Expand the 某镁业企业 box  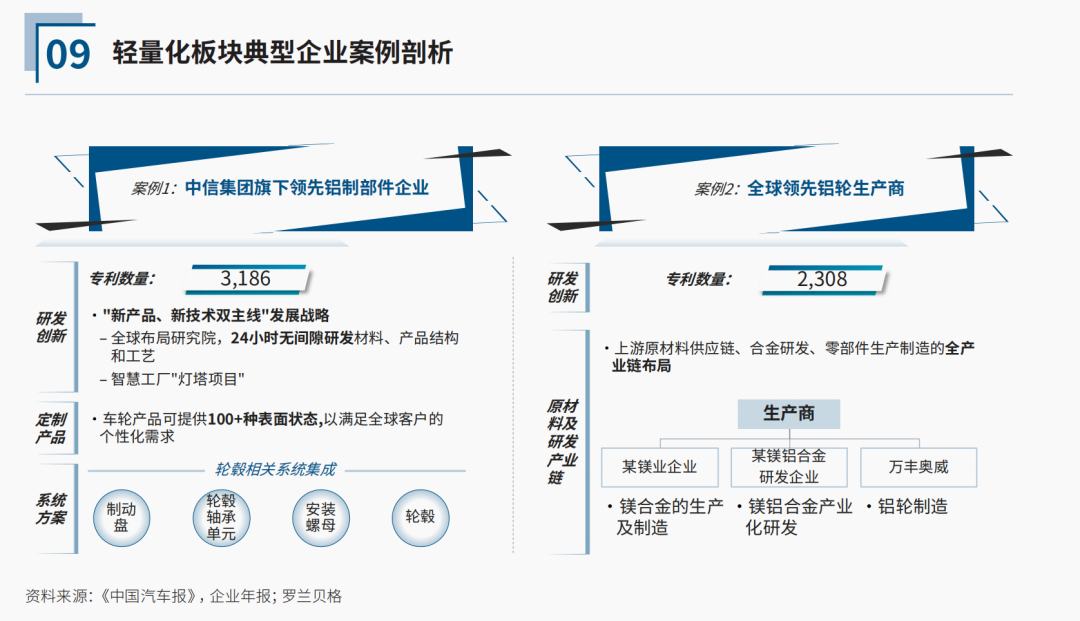[662, 467]
